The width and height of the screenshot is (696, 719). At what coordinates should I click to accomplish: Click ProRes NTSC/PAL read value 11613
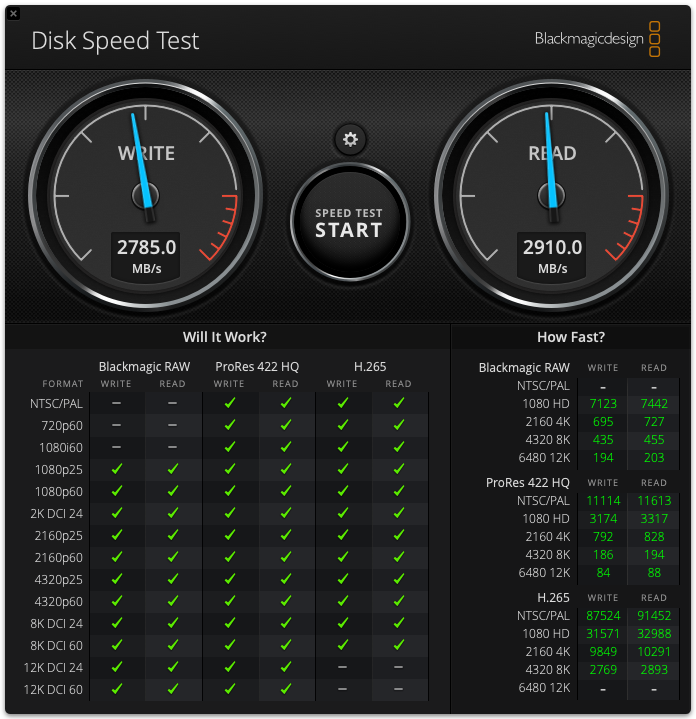[x=654, y=501]
